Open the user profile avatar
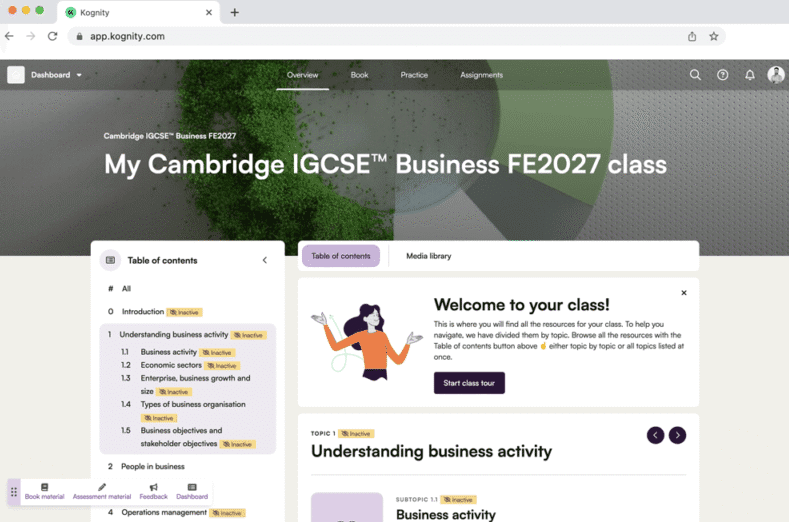 775,75
